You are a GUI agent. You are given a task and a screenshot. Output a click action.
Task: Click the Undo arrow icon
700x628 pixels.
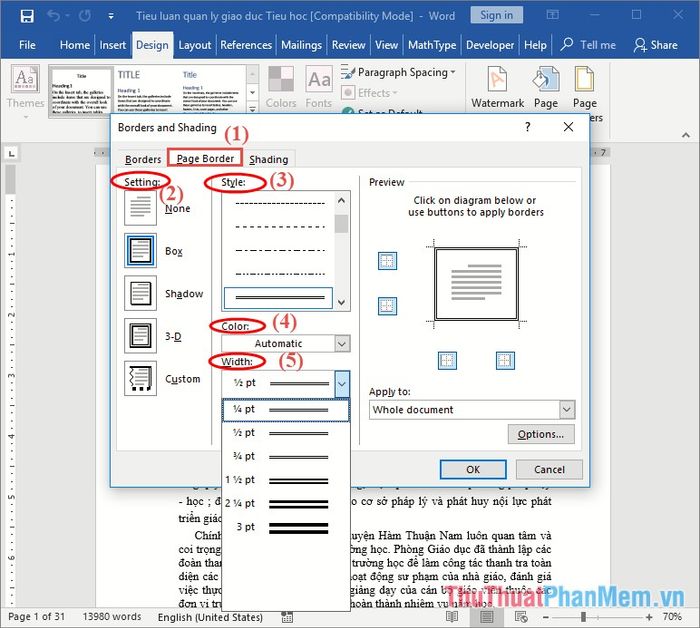(x=54, y=16)
